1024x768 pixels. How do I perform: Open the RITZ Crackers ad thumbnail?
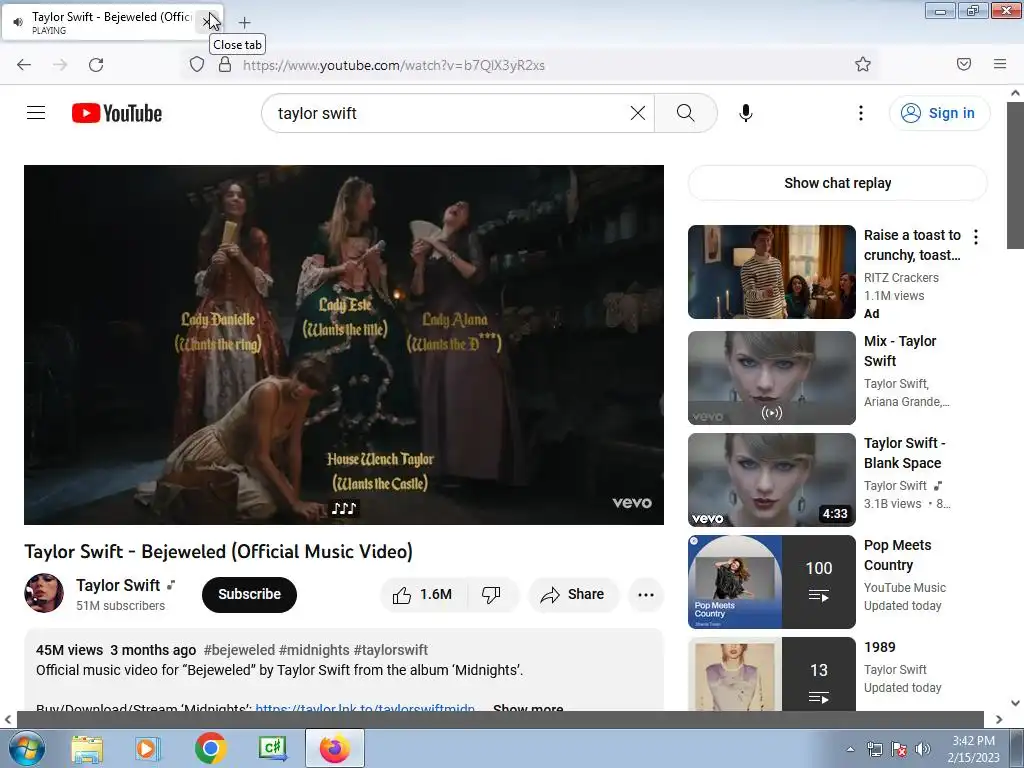[x=771, y=272]
